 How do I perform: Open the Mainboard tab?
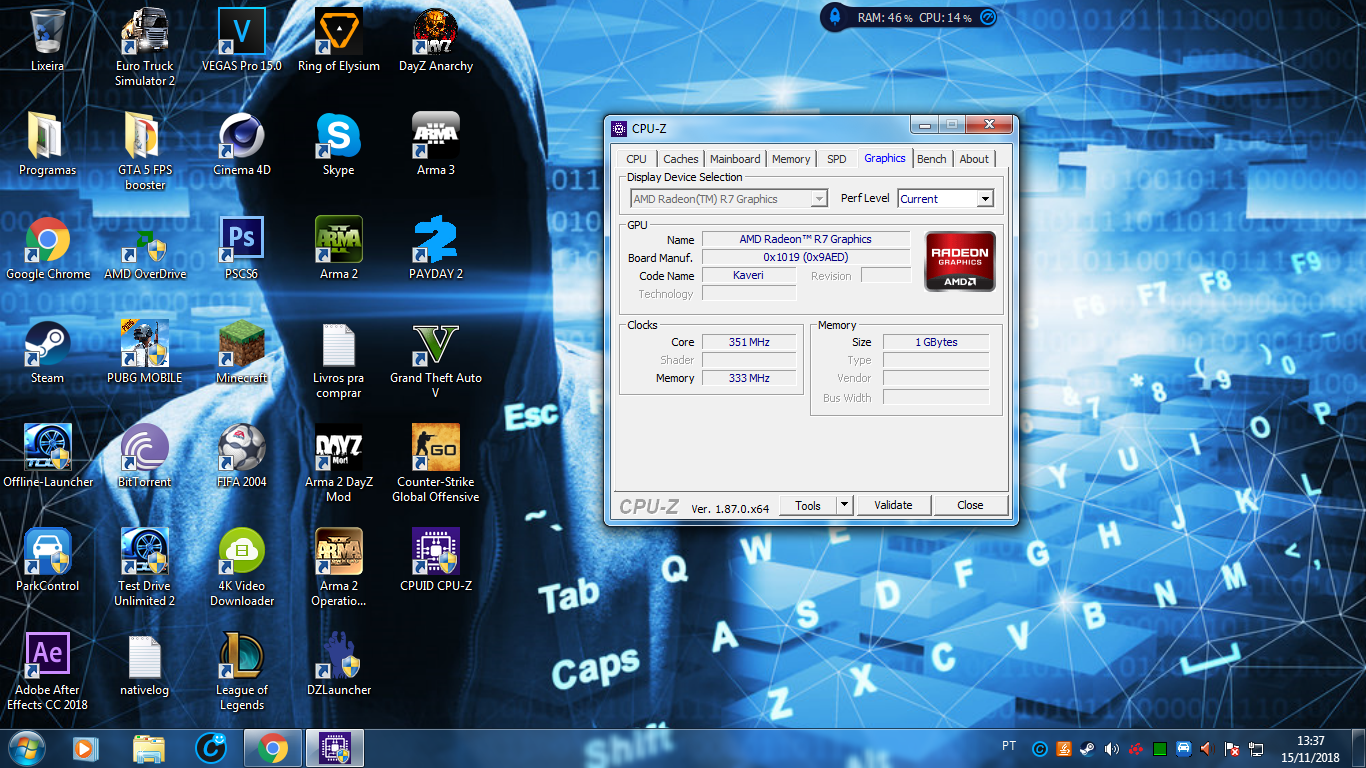[735, 159]
